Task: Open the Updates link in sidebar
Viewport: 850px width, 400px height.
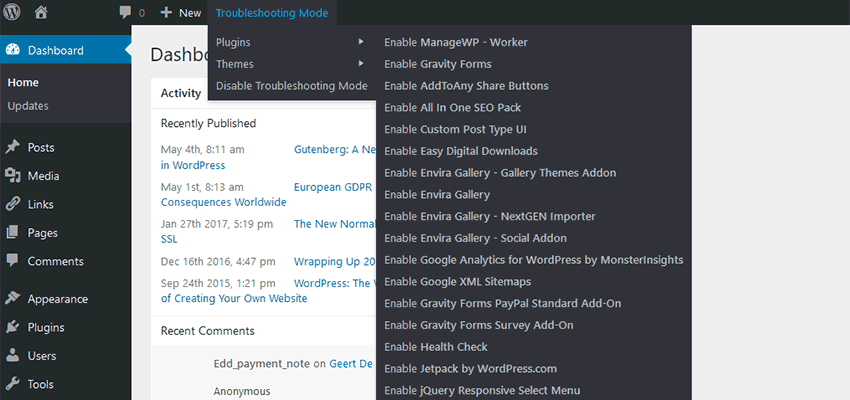Action: [x=28, y=106]
